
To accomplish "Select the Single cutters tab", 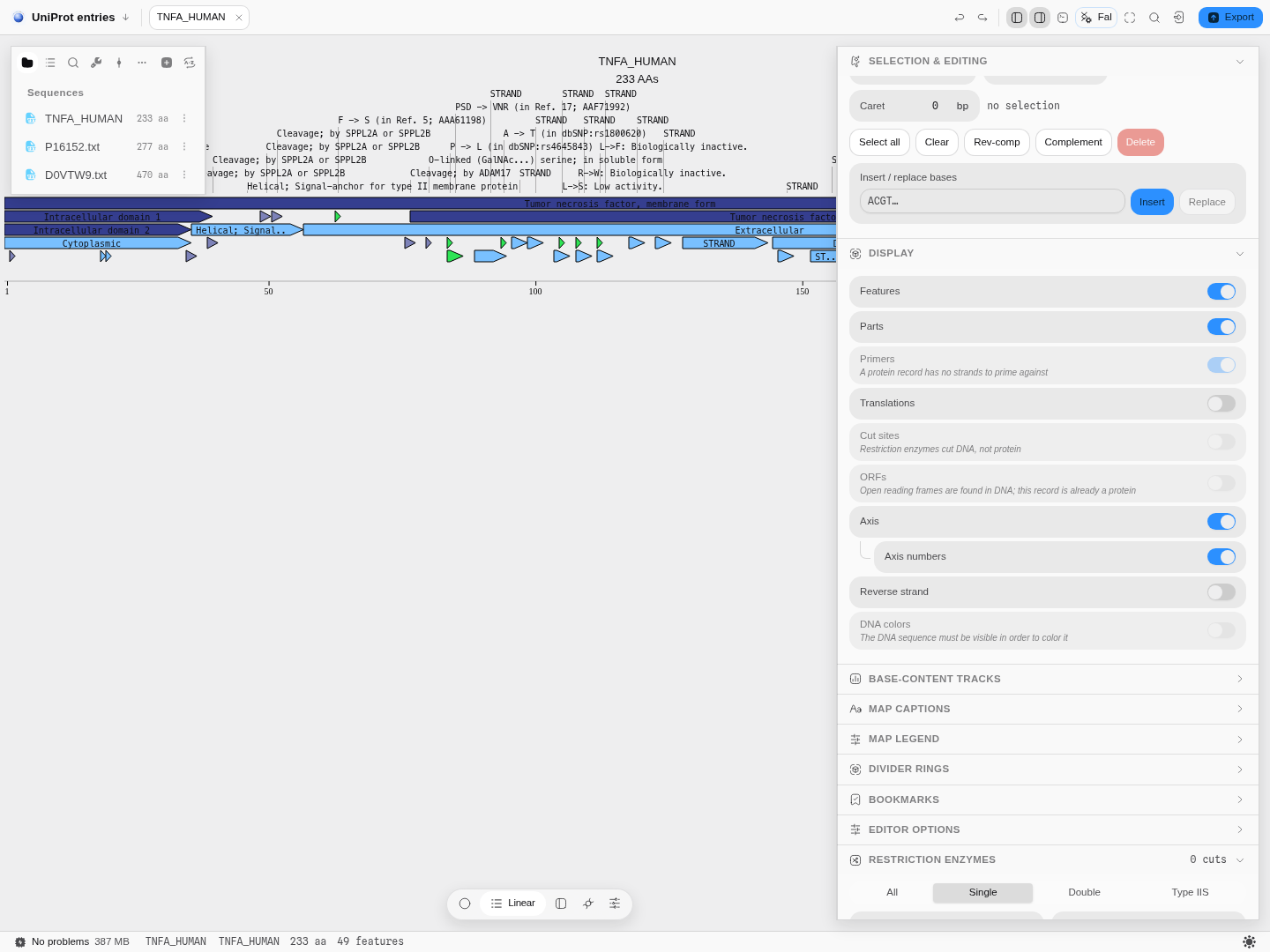I will point(982,893).
